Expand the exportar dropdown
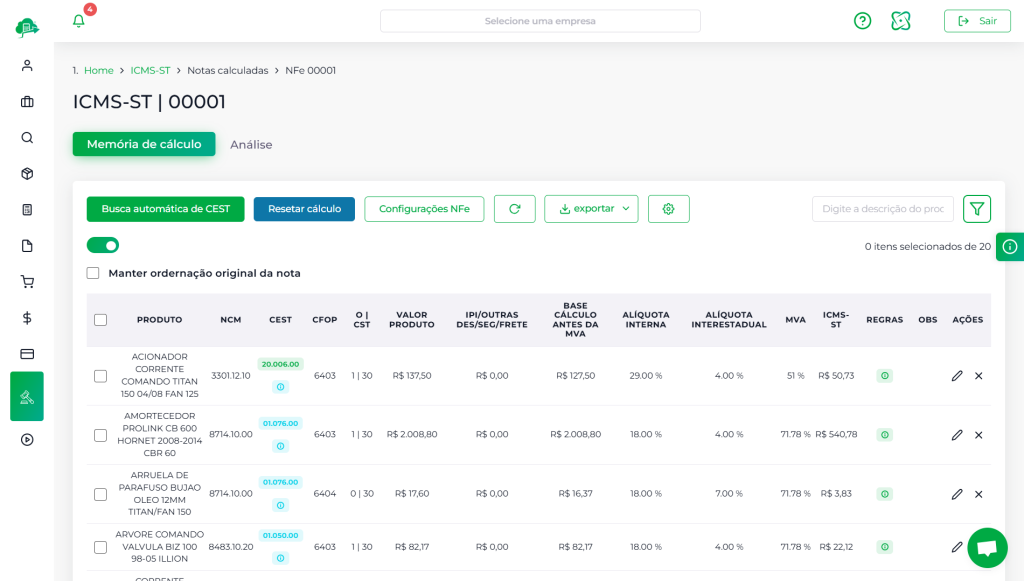1024x581 pixels. [x=591, y=209]
